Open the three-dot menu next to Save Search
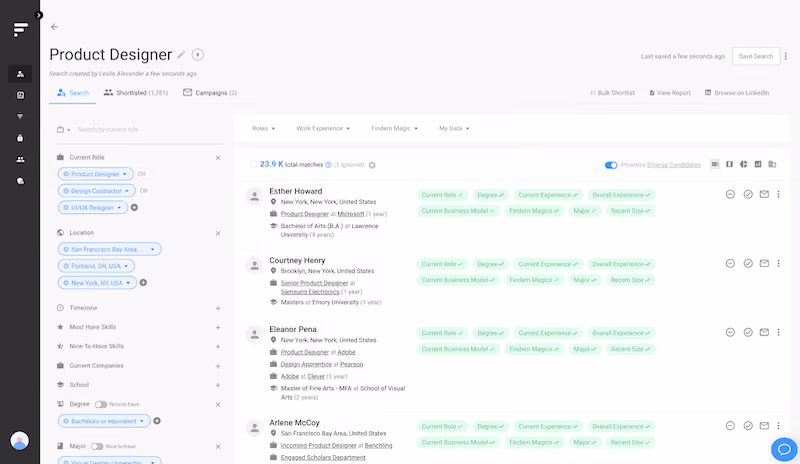This screenshot has height=464, width=800. point(786,56)
